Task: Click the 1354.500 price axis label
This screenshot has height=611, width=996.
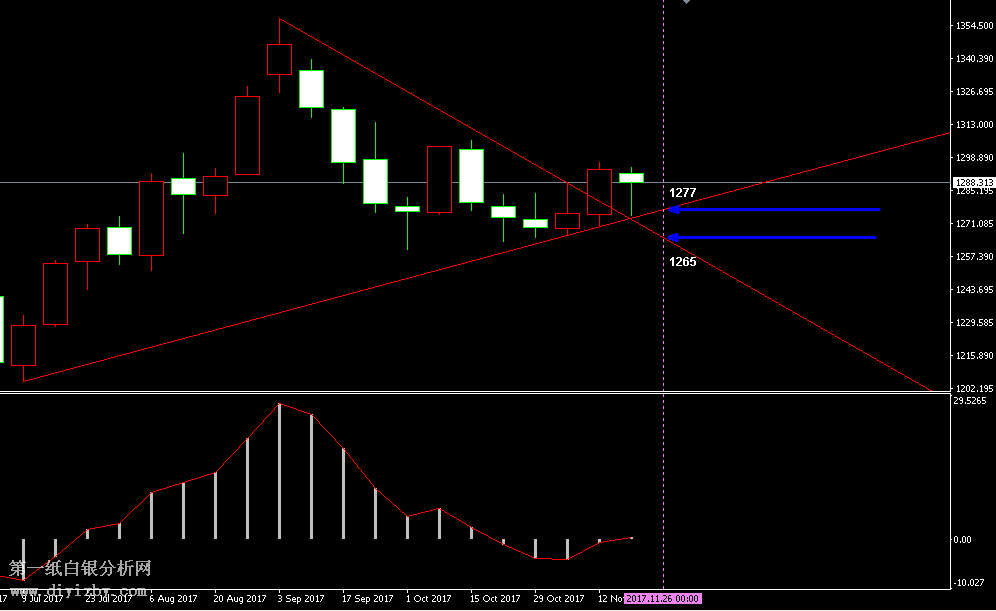Action: tap(975, 26)
